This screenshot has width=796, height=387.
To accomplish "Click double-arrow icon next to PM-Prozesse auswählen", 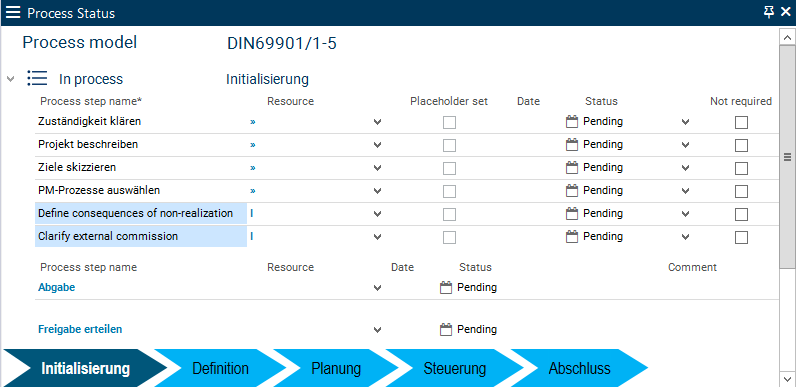I will point(253,190).
